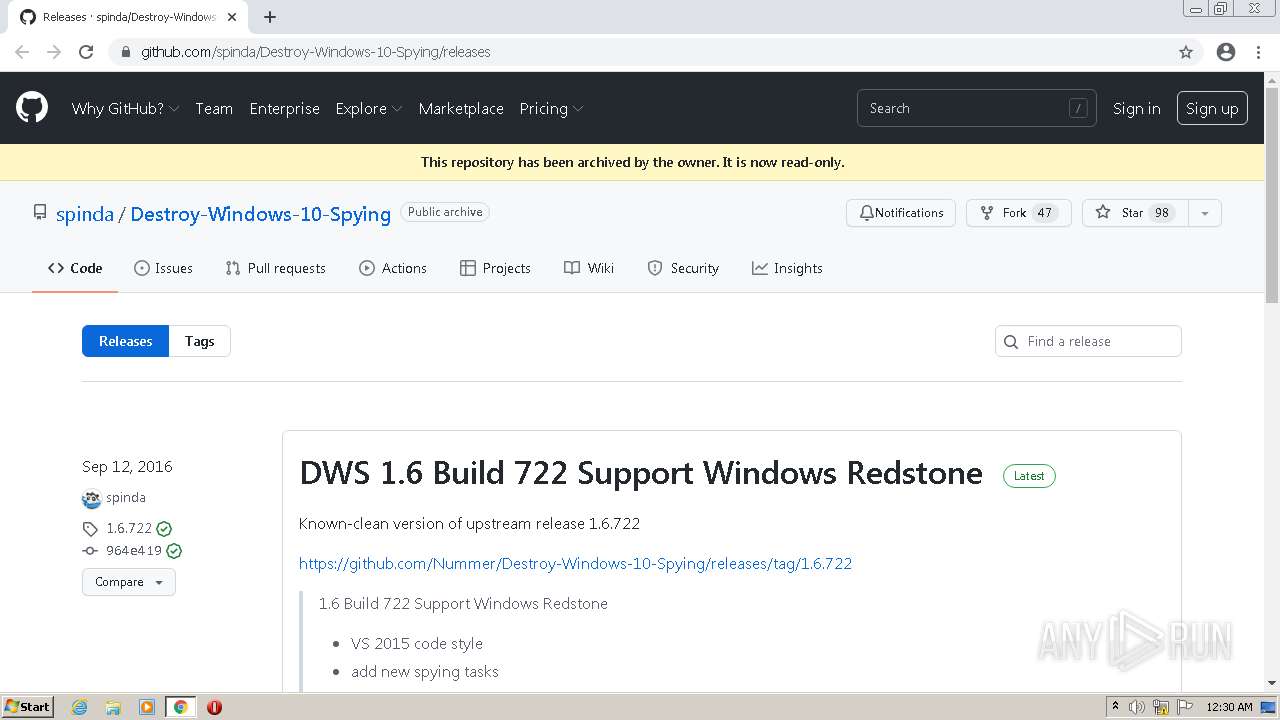Go back with the browser back arrow
The height and width of the screenshot is (720, 1280).
pyautogui.click(x=22, y=52)
